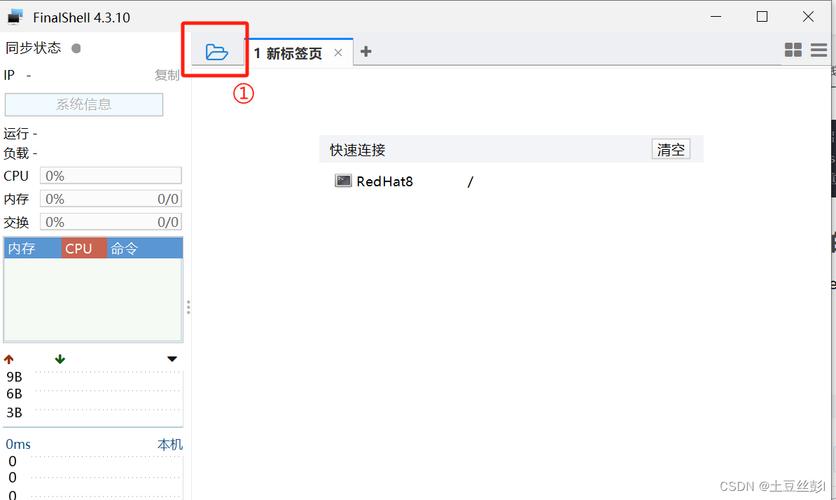Viewport: 836px width, 500px height.
Task: Click the RedHat8 entry's path slash
Action: 470,182
